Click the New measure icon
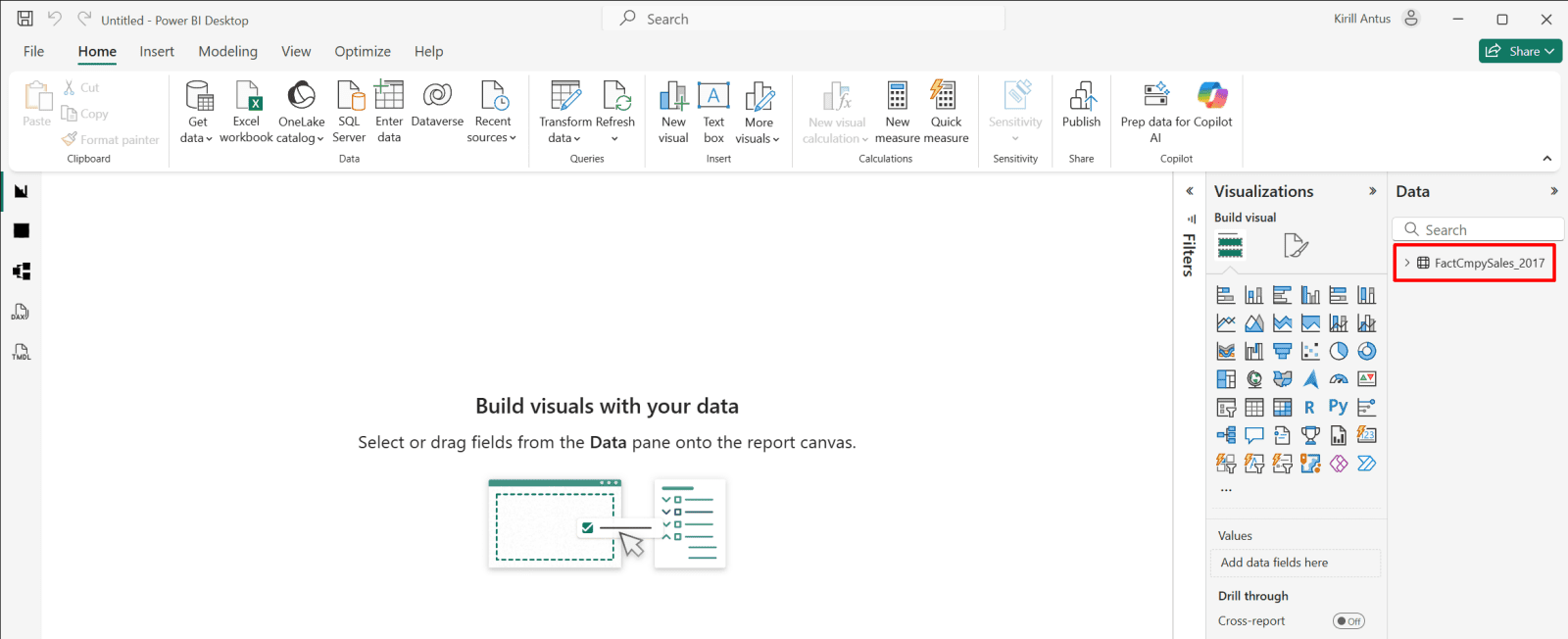The height and width of the screenshot is (639, 1568). 897,97
